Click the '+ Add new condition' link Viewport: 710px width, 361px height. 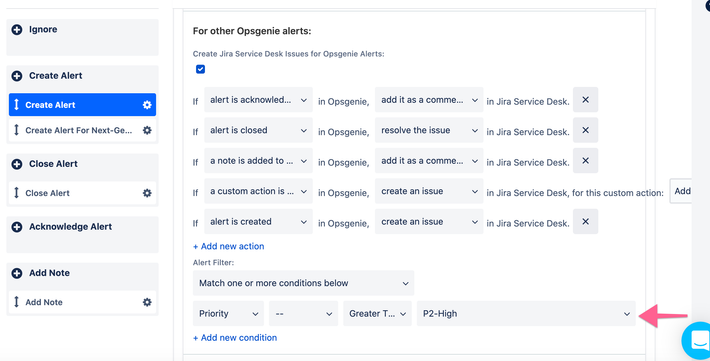coord(235,338)
